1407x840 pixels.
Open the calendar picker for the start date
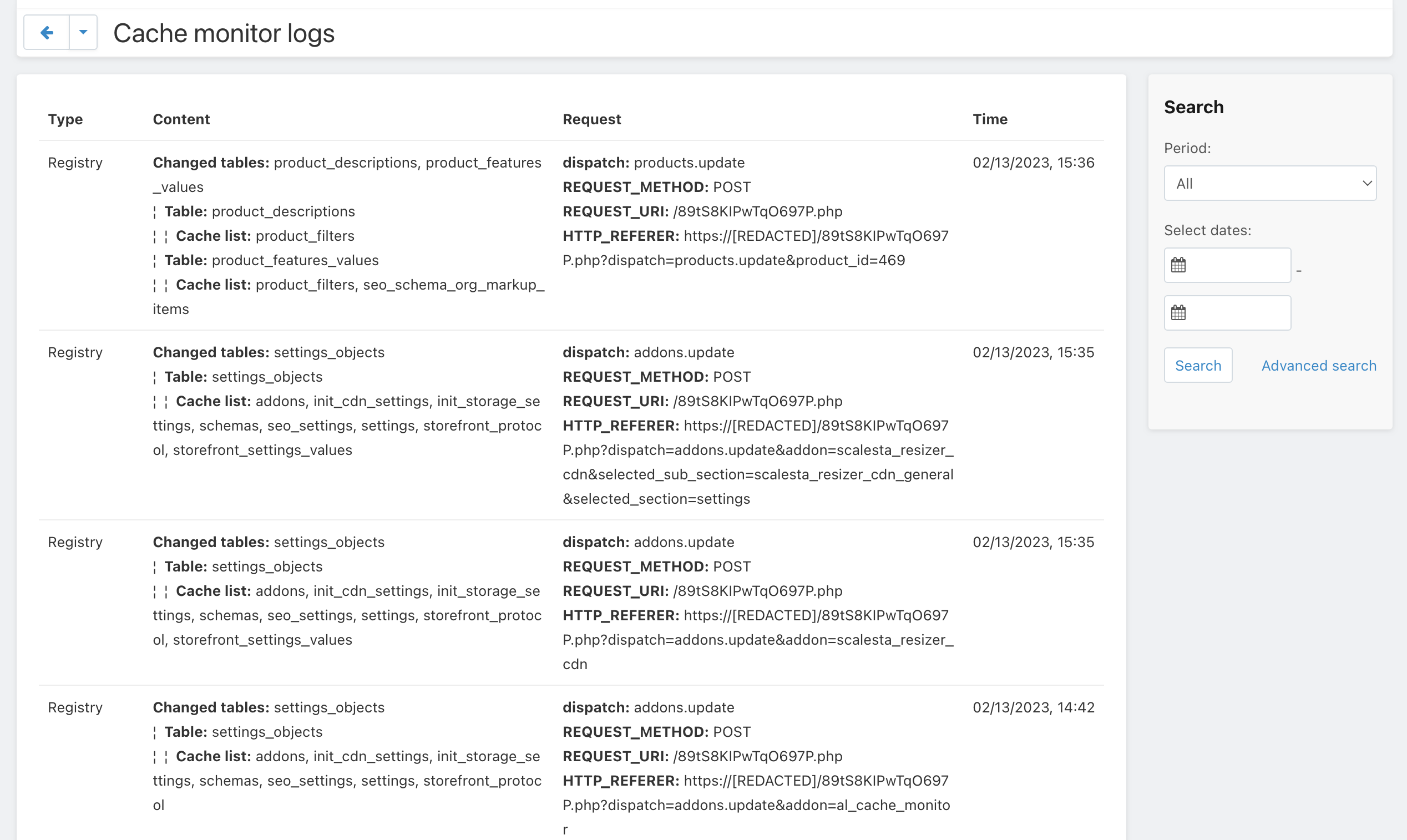click(x=1178, y=264)
